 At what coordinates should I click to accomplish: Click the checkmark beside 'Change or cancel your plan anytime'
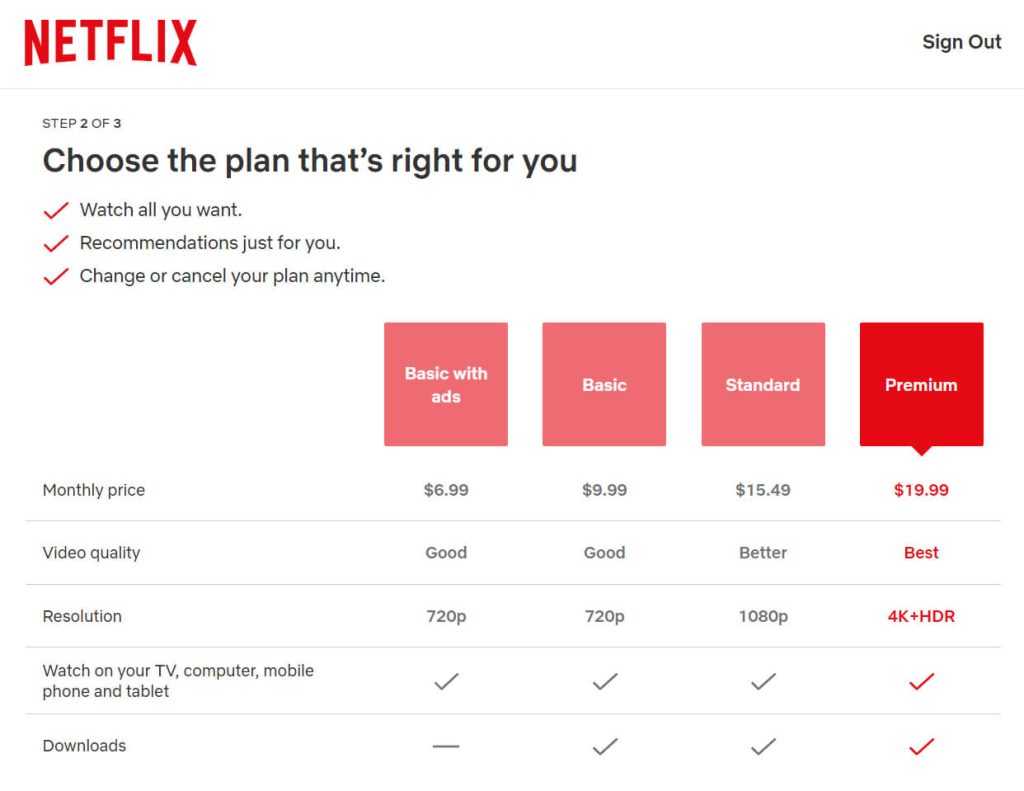[x=55, y=276]
